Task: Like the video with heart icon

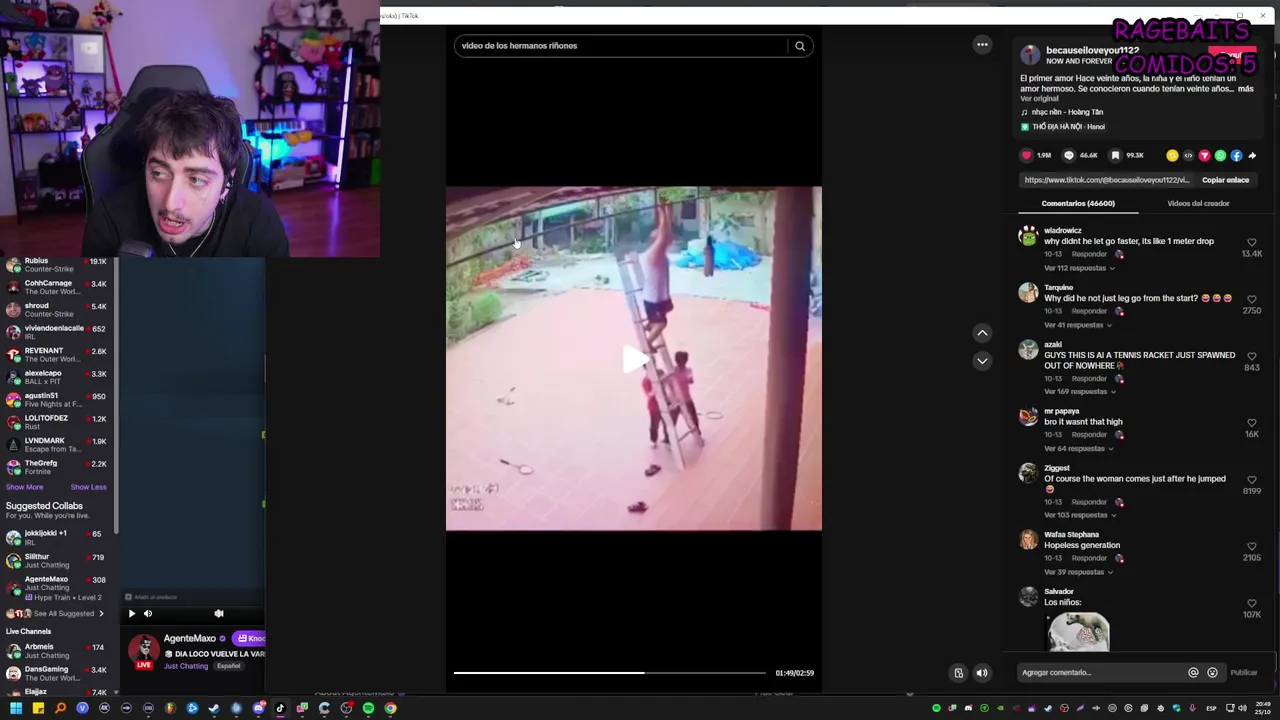Action: coord(1026,155)
